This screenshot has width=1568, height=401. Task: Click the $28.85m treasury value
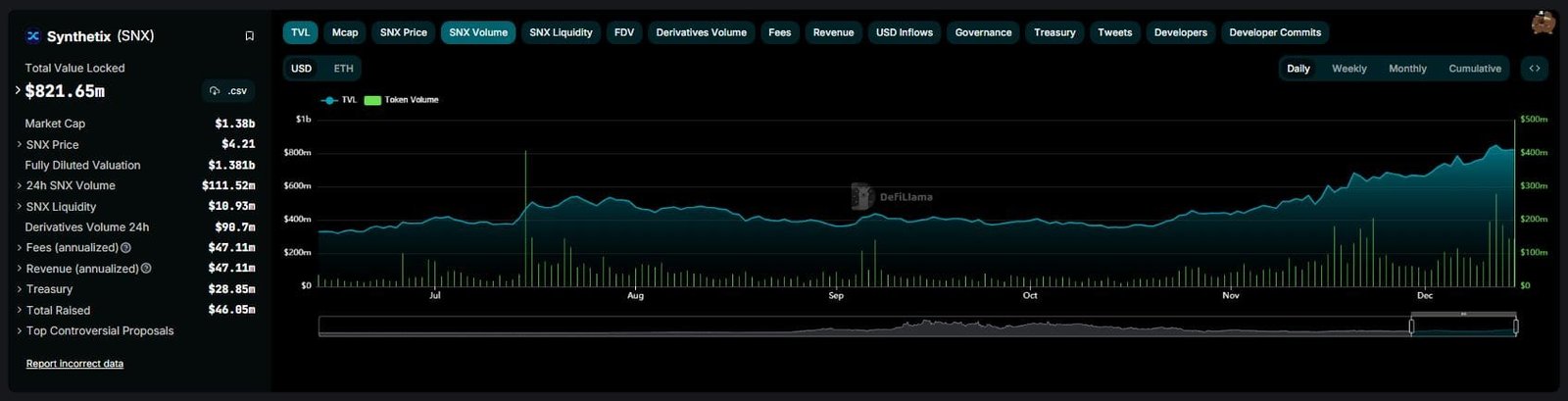[231, 289]
